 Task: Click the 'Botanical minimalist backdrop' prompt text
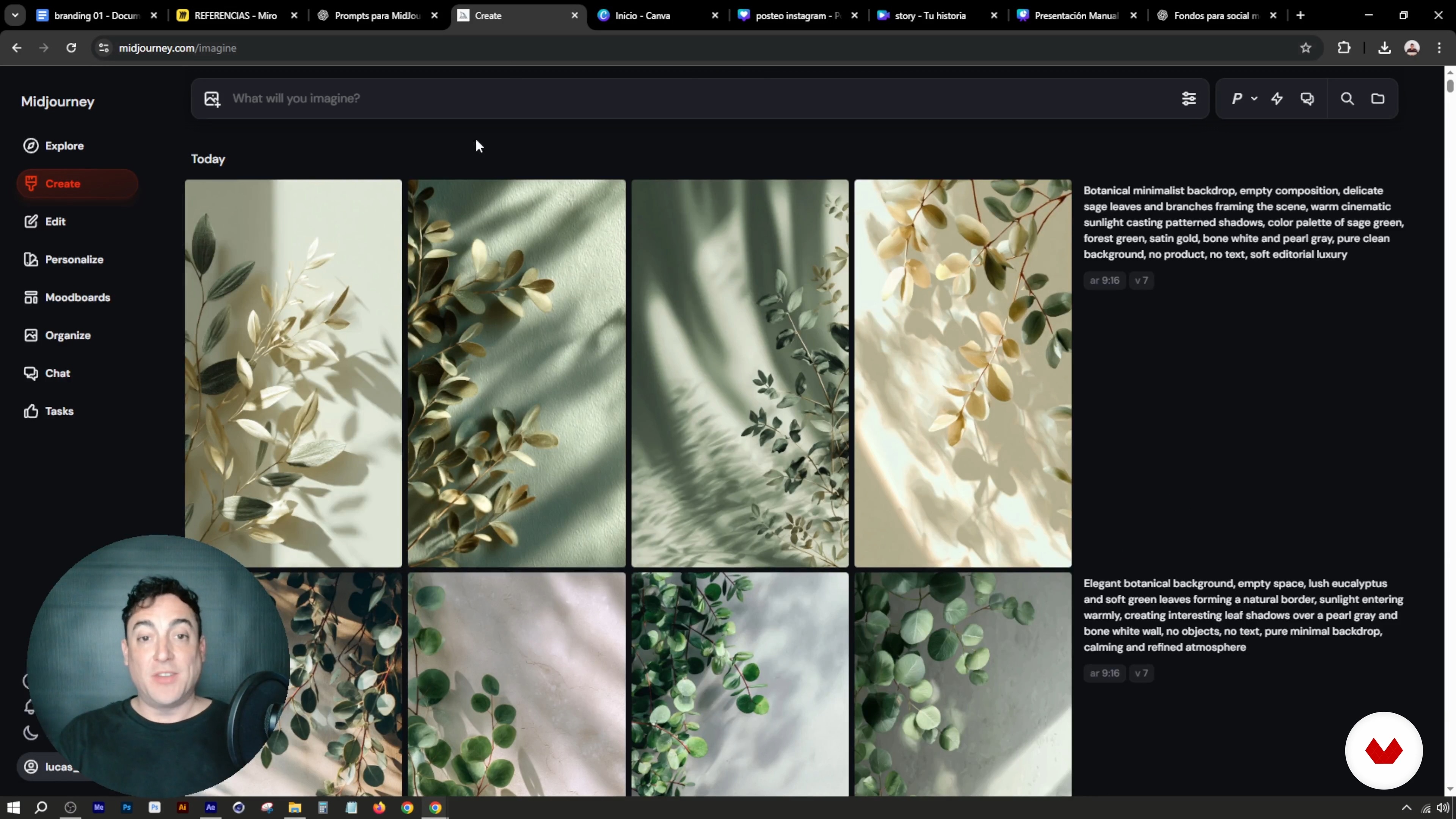1244,223
